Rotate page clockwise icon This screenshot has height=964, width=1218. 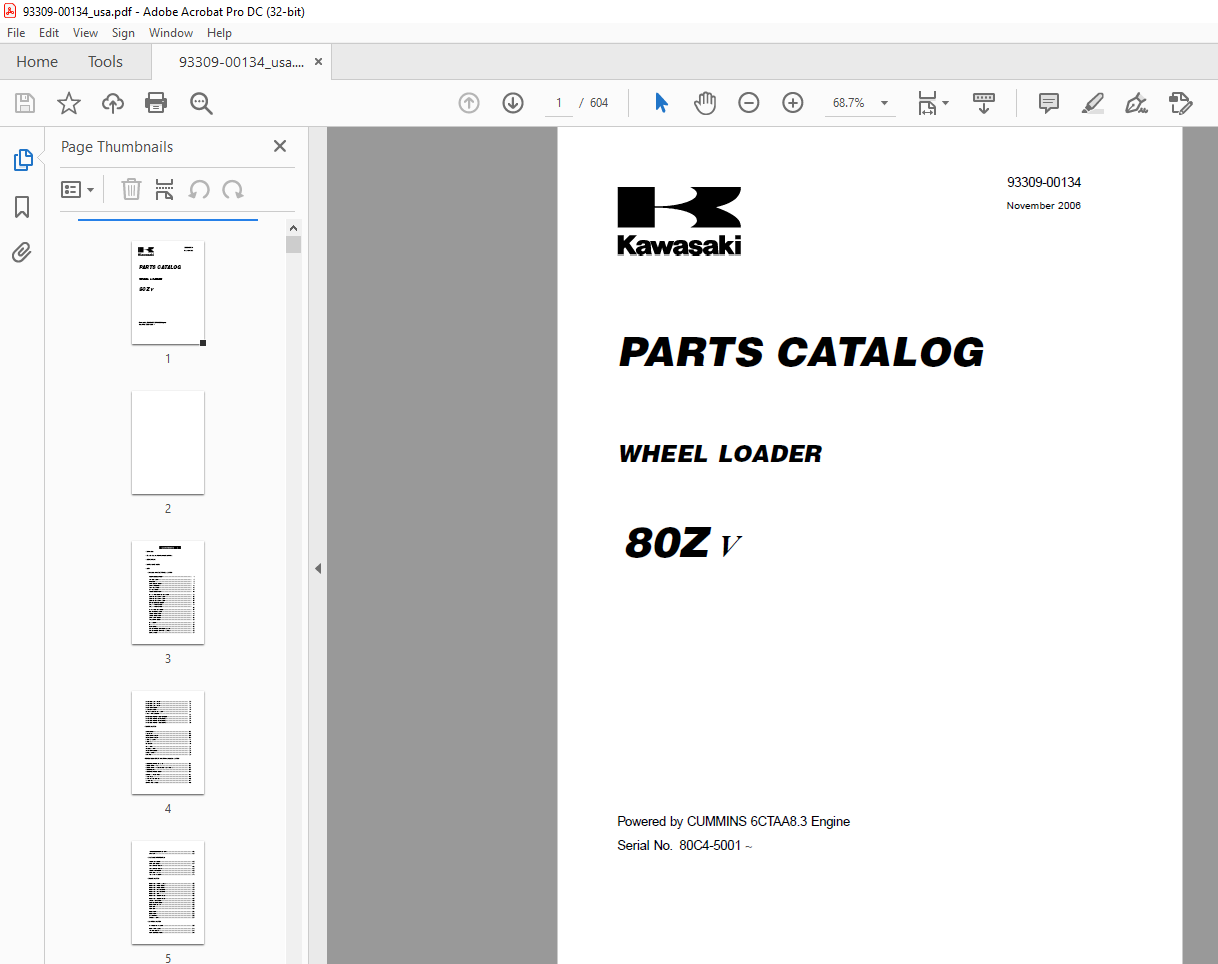(233, 190)
